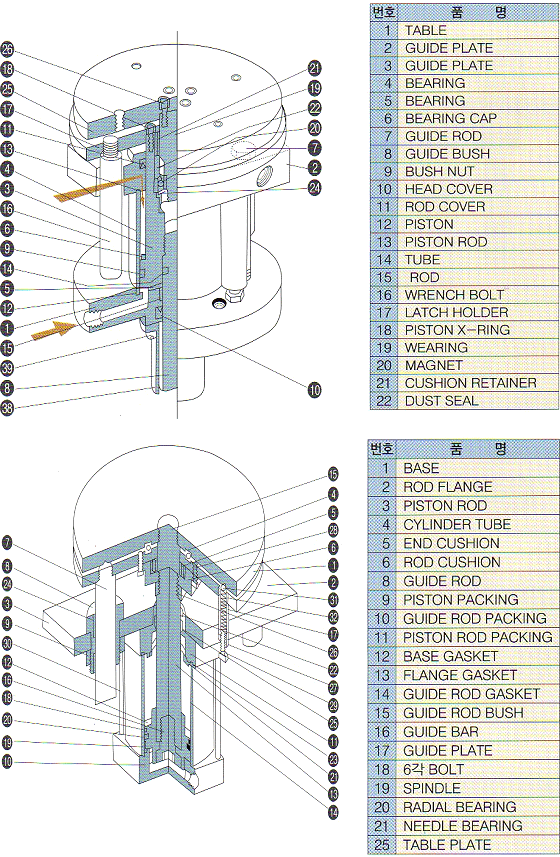
Task: Click LATCH HOLDER in the list
Action: point(464,312)
